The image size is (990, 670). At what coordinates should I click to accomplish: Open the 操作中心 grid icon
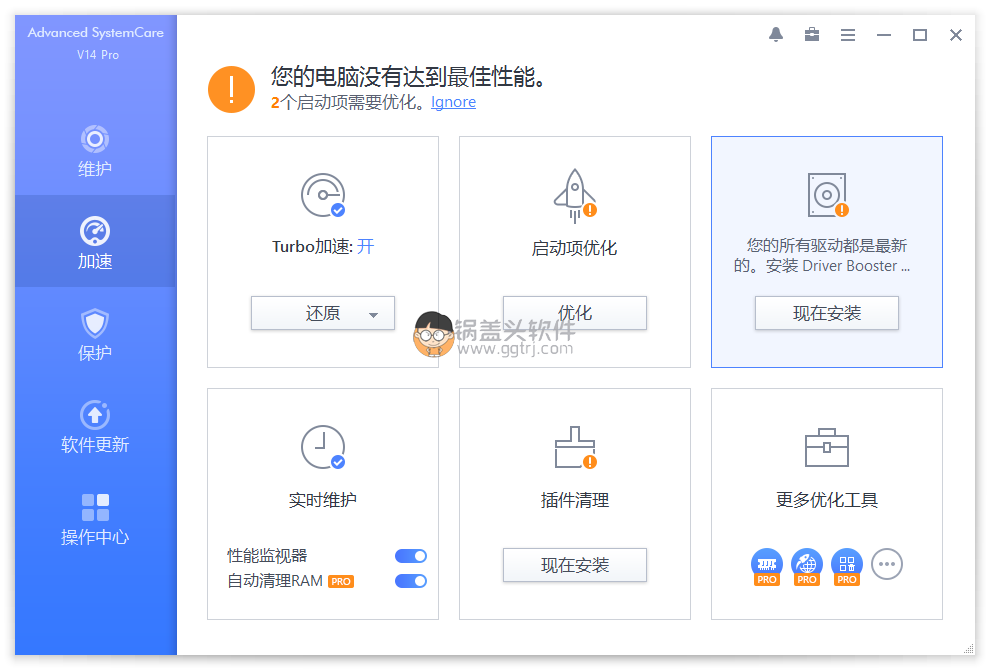(x=95, y=507)
